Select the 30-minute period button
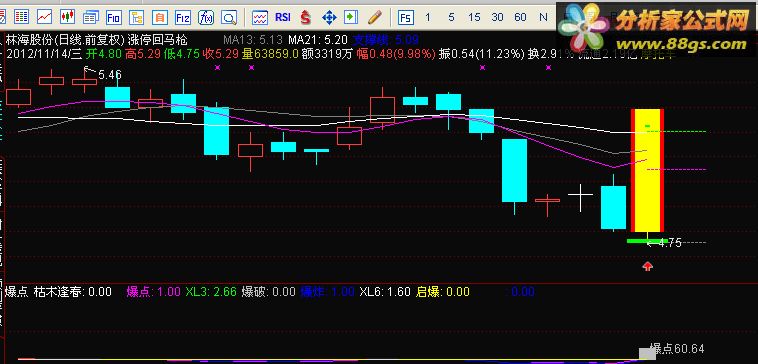Viewport: 758px width, 364px height. [x=497, y=17]
